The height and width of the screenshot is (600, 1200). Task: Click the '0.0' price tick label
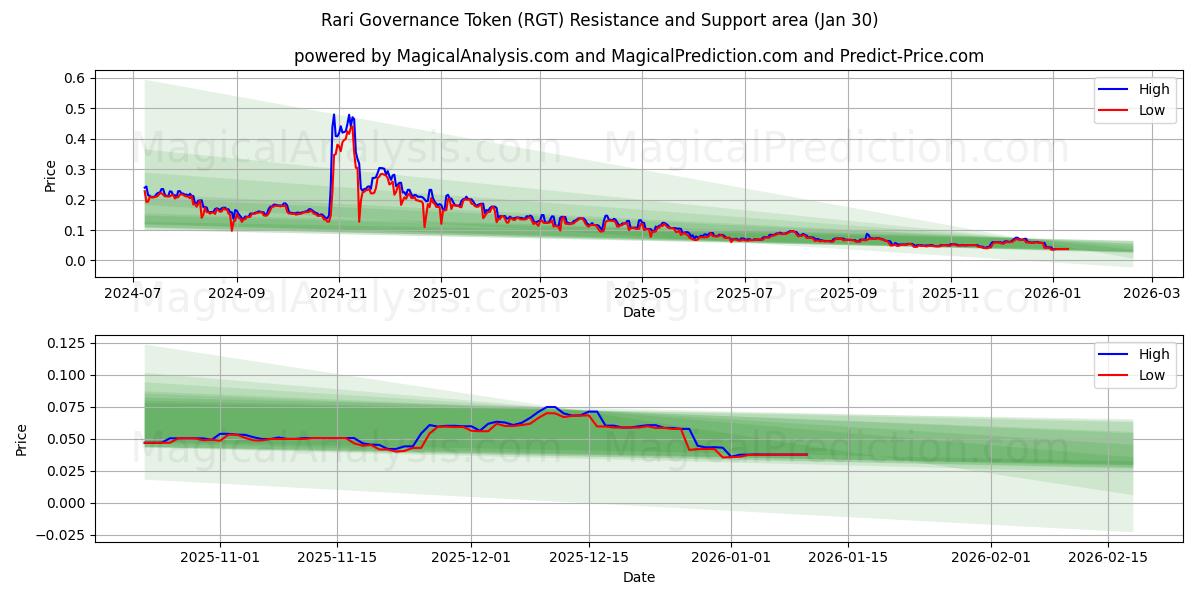[76, 261]
